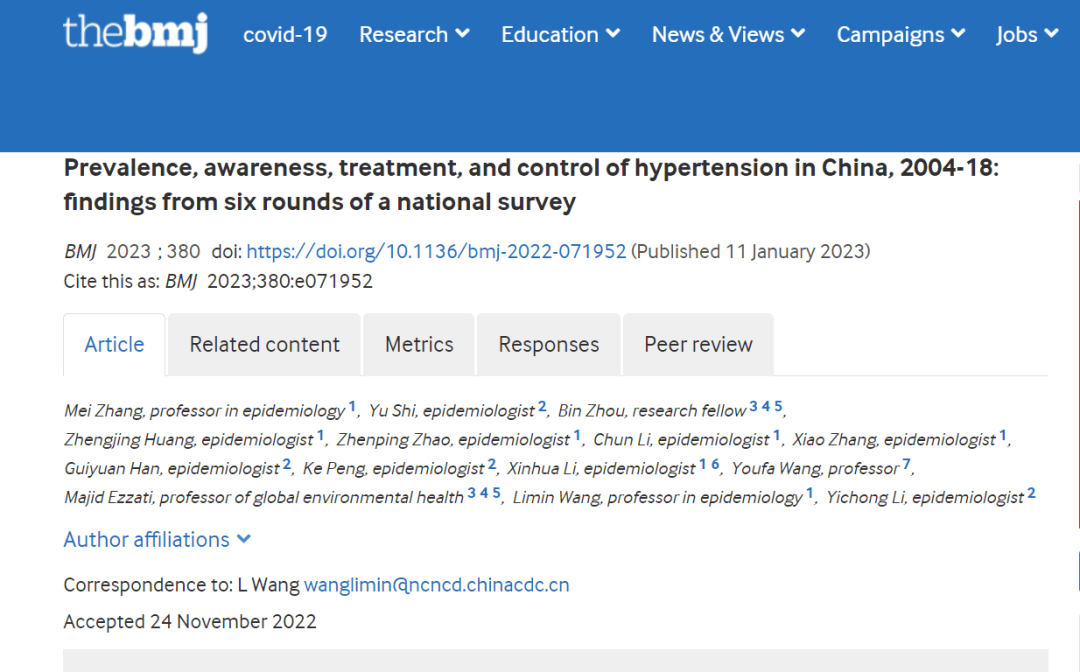Select the covid-19 navigation item

coord(285,34)
